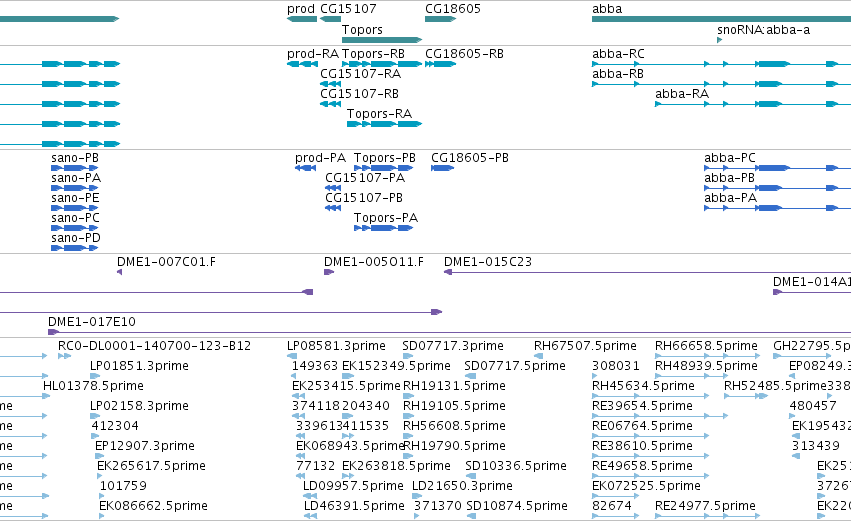The image size is (851, 521).
Task: Click the abba-PC protein label
Action: click(x=729, y=158)
